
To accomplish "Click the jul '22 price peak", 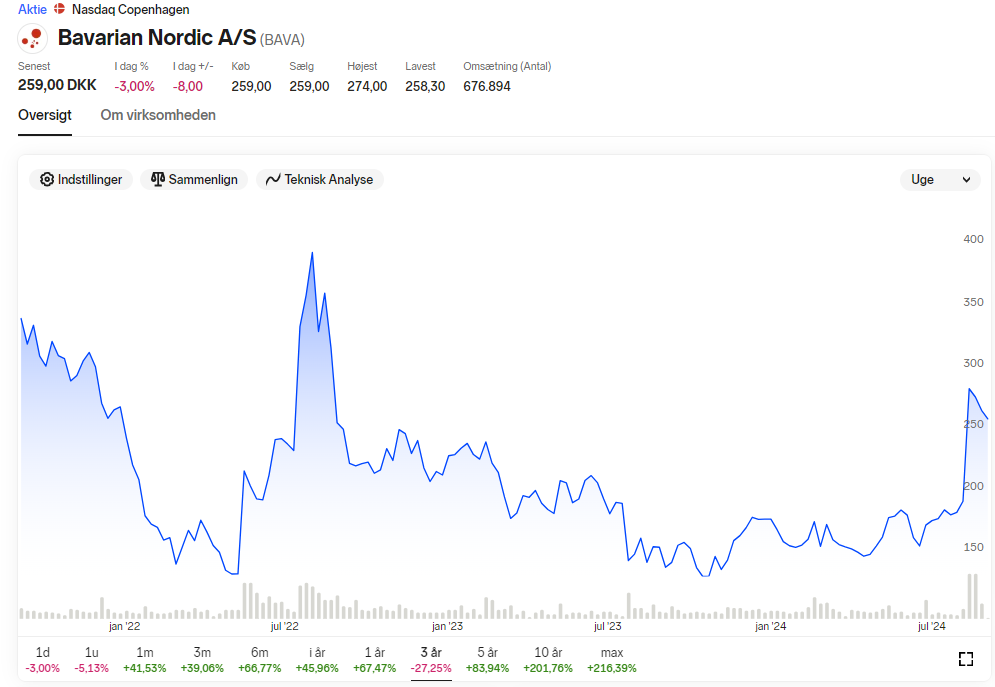I will 312,253.
